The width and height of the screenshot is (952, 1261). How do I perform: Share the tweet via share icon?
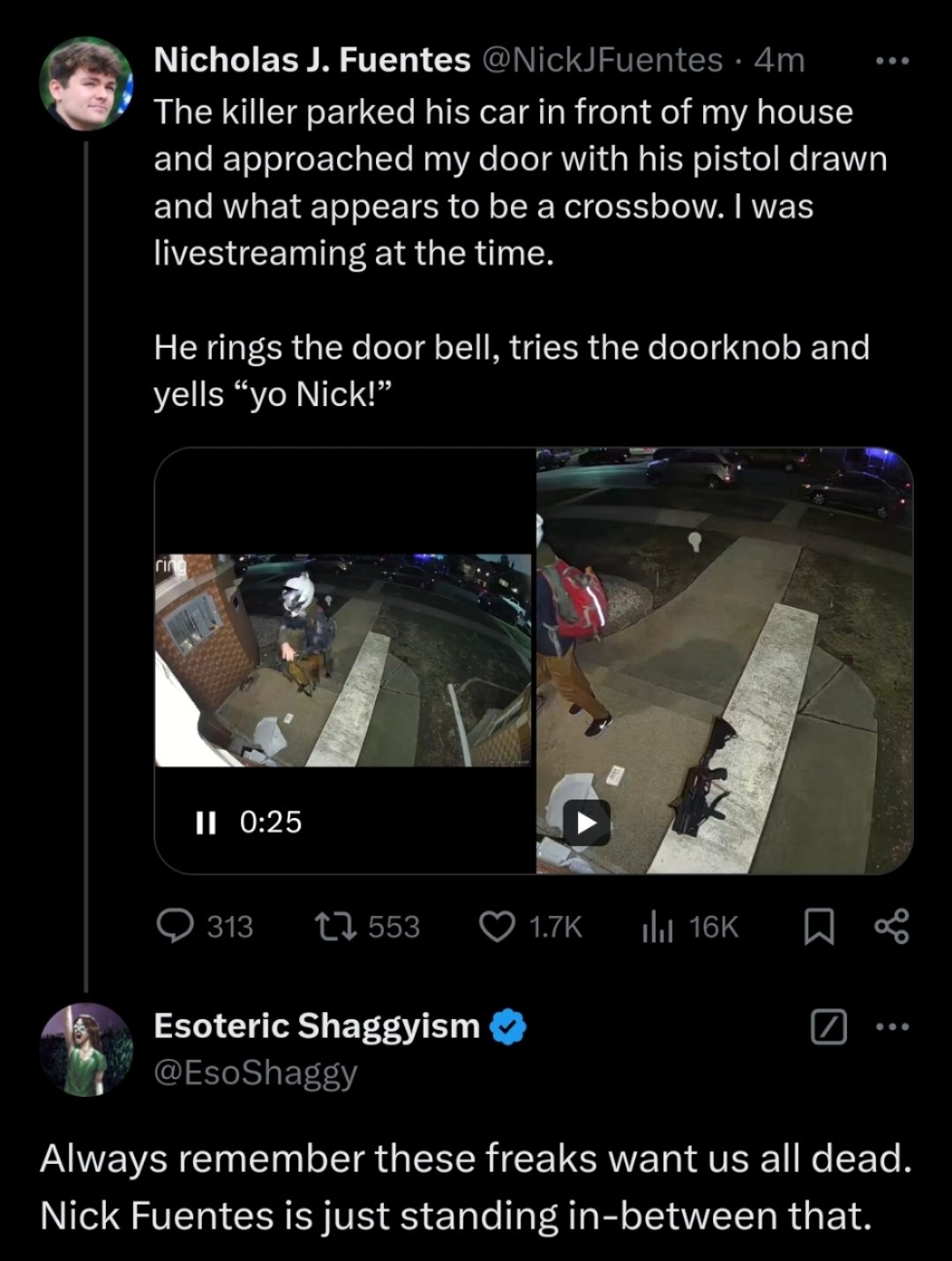[x=890, y=927]
